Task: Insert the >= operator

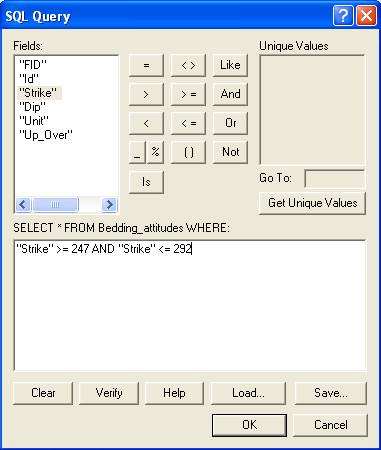Action: click(x=188, y=94)
